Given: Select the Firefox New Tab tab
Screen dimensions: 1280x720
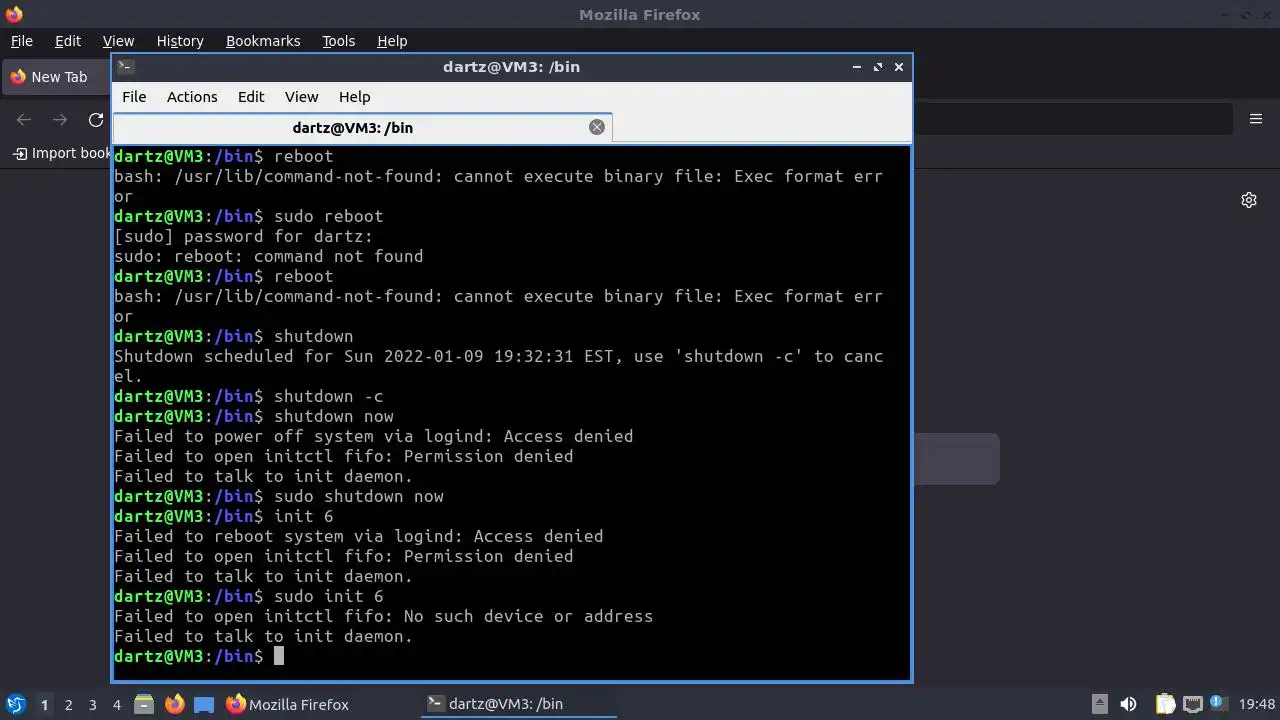Looking at the screenshot, I should (x=56, y=77).
